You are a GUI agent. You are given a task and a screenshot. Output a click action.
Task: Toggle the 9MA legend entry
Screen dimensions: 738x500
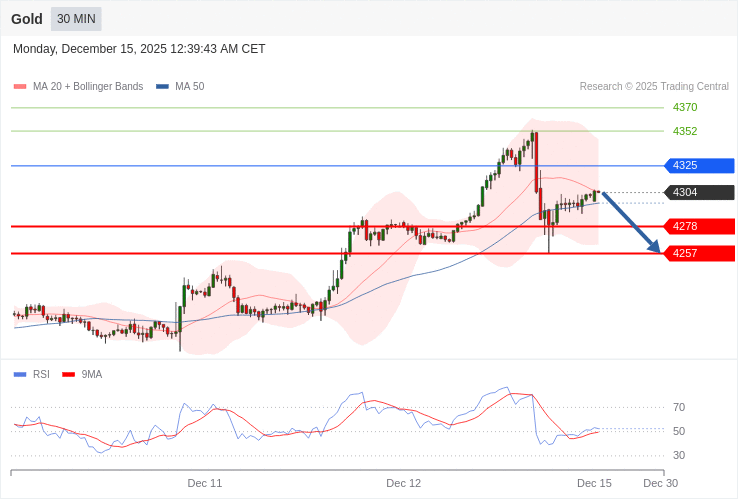click(91, 374)
